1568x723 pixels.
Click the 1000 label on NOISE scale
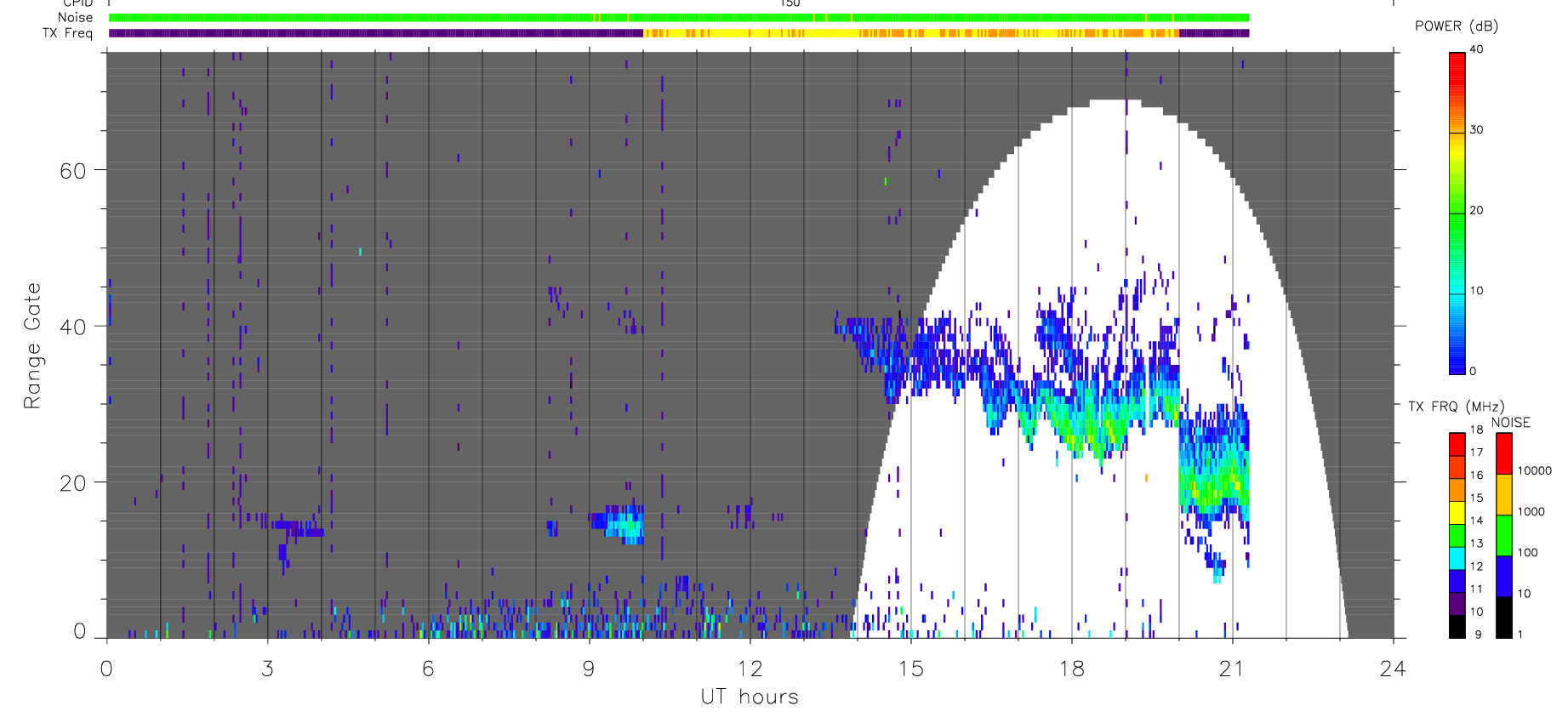[1531, 512]
